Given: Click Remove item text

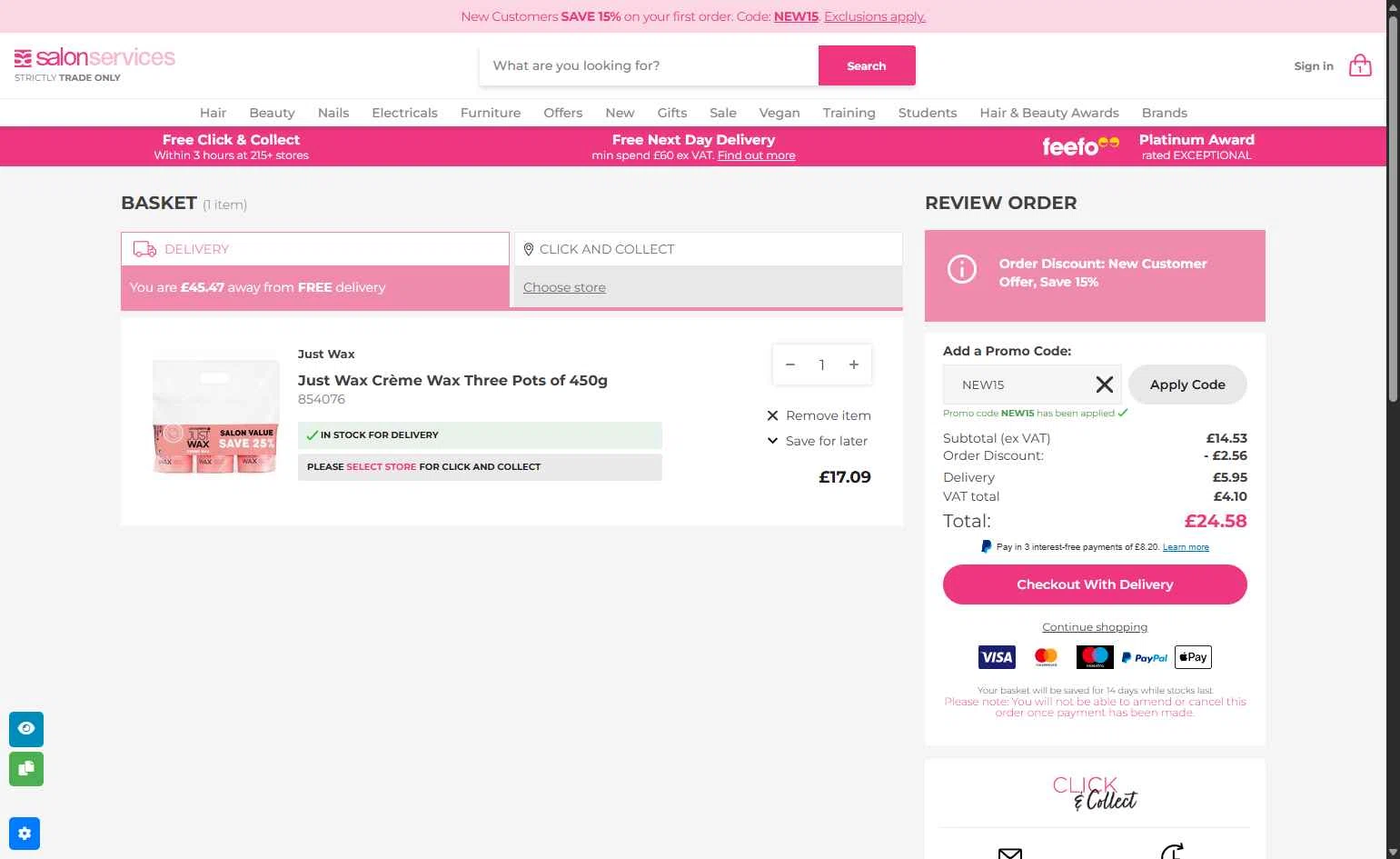Looking at the screenshot, I should tap(829, 415).
